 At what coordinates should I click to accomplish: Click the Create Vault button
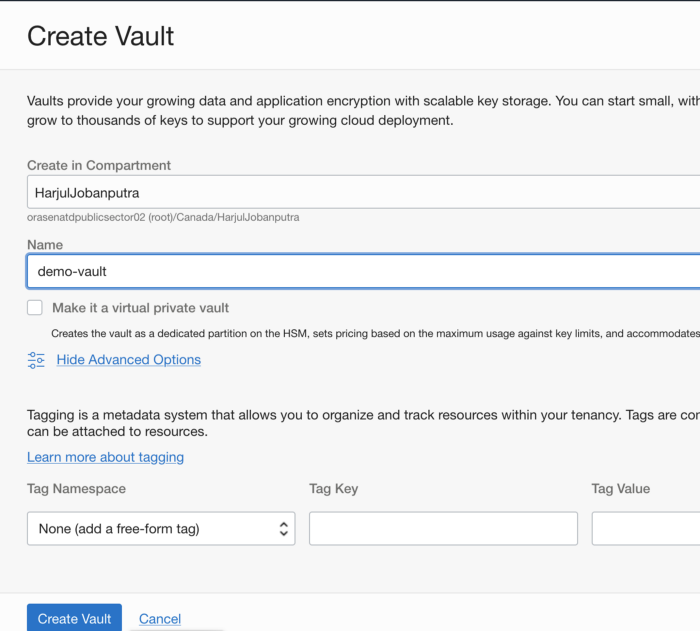74,619
